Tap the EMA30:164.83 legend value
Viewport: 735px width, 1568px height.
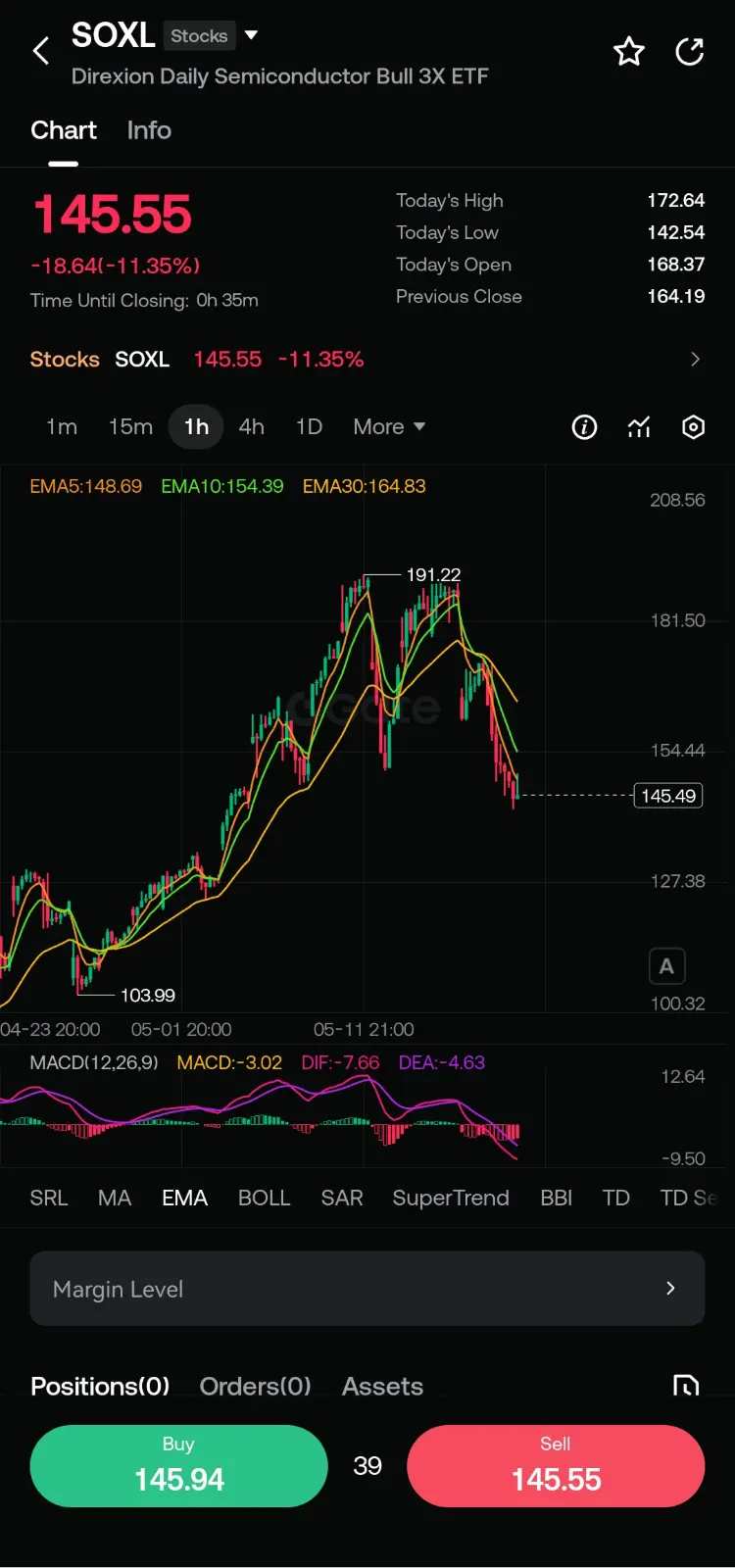(x=365, y=486)
